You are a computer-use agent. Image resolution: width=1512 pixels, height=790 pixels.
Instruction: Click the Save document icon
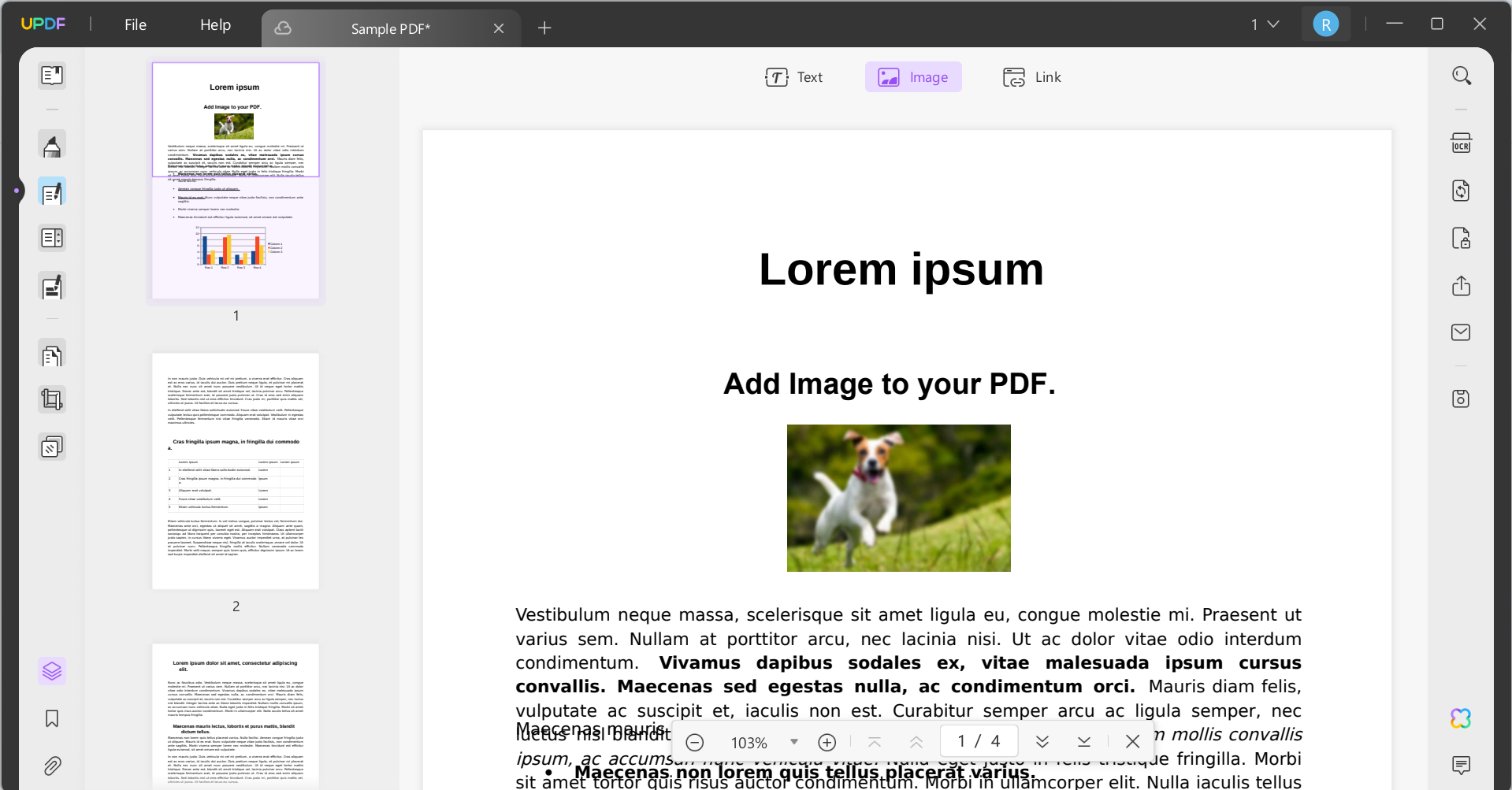coord(1462,399)
